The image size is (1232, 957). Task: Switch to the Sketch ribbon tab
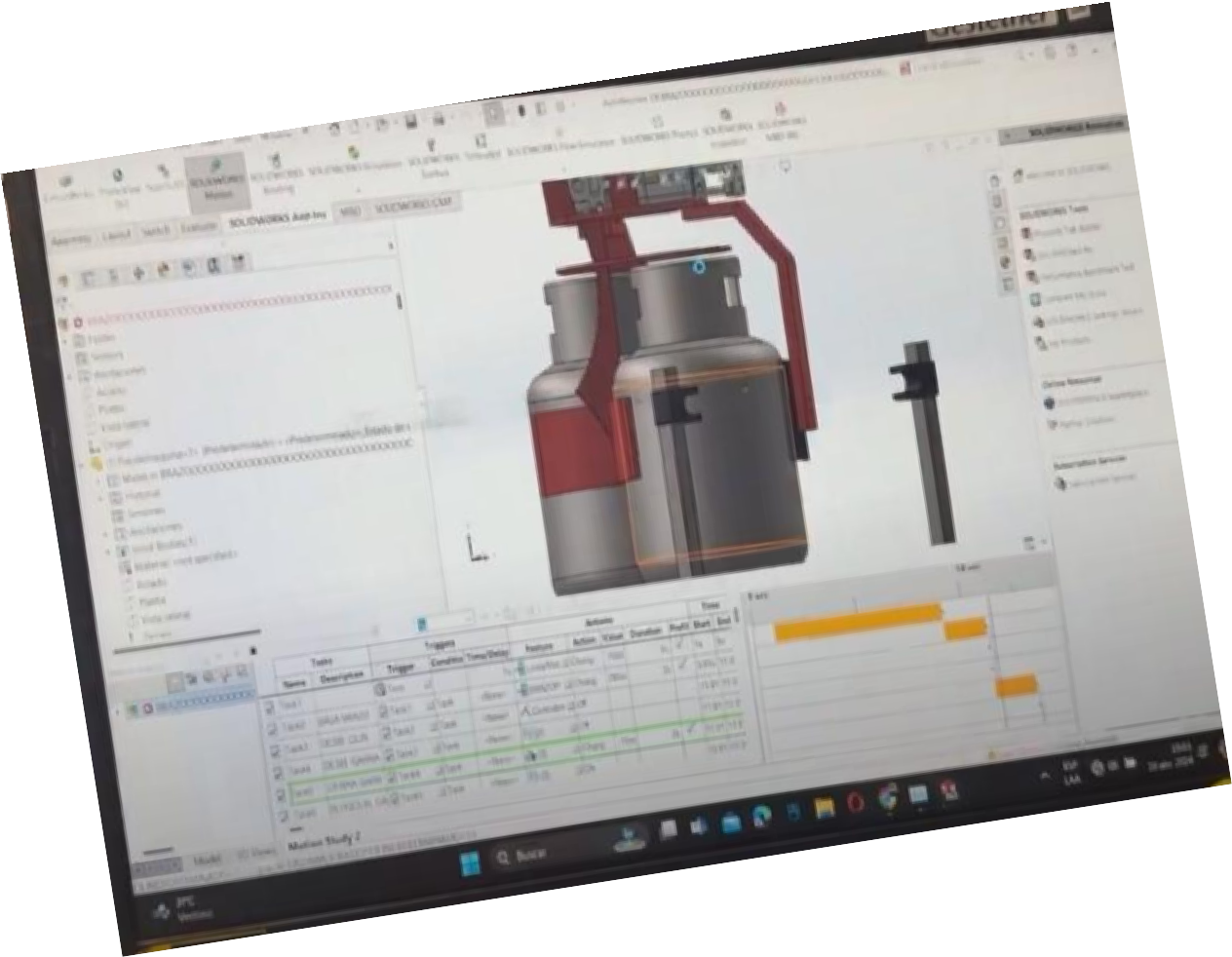click(x=157, y=231)
